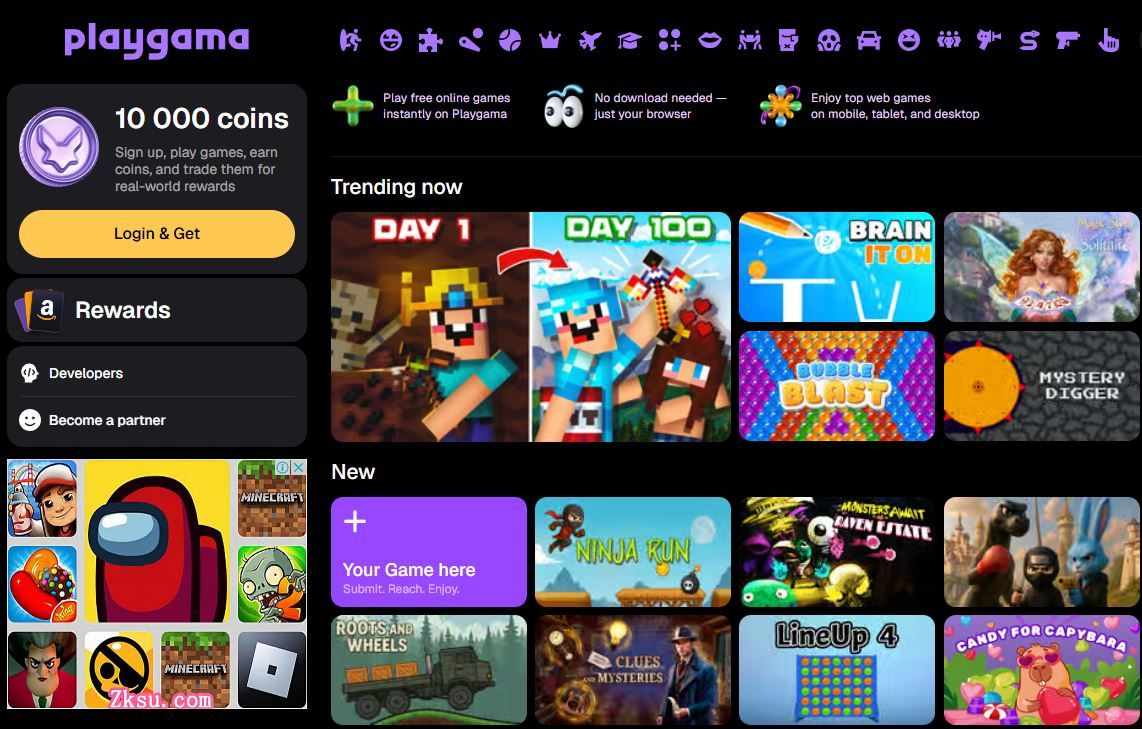
Task: Choose the graduation cap category icon
Action: [629, 40]
